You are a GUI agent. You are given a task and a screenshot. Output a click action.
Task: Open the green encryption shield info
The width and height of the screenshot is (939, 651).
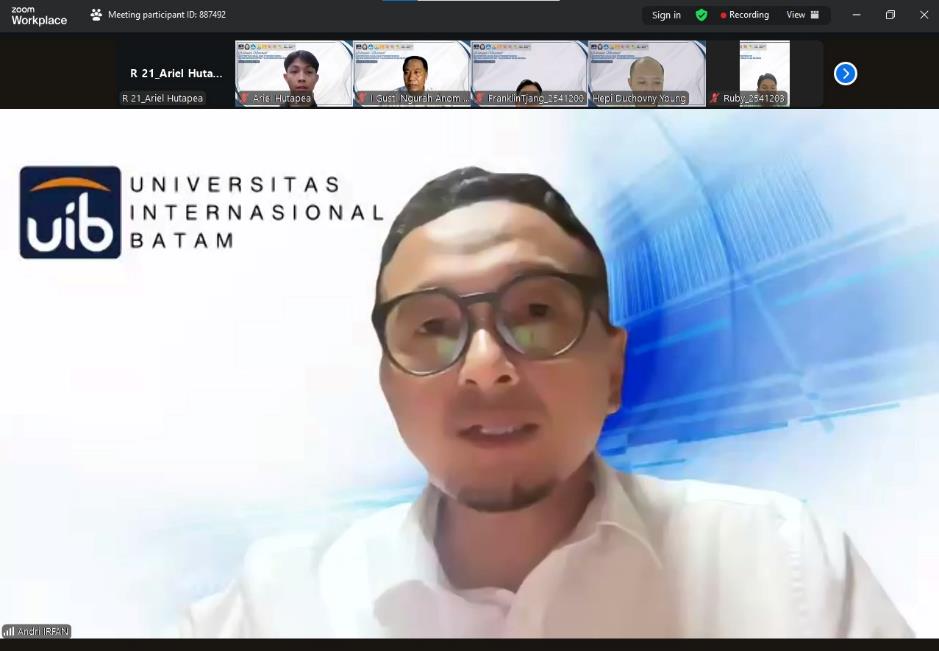701,15
